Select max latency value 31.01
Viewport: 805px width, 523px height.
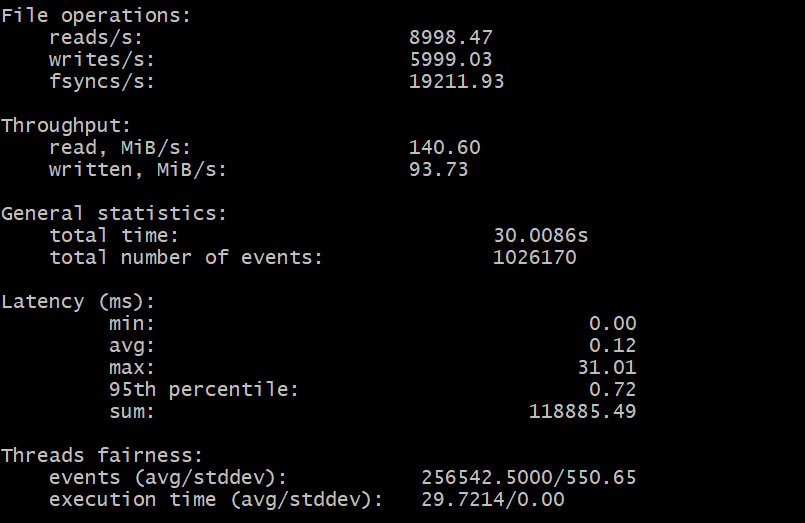[x=607, y=368]
